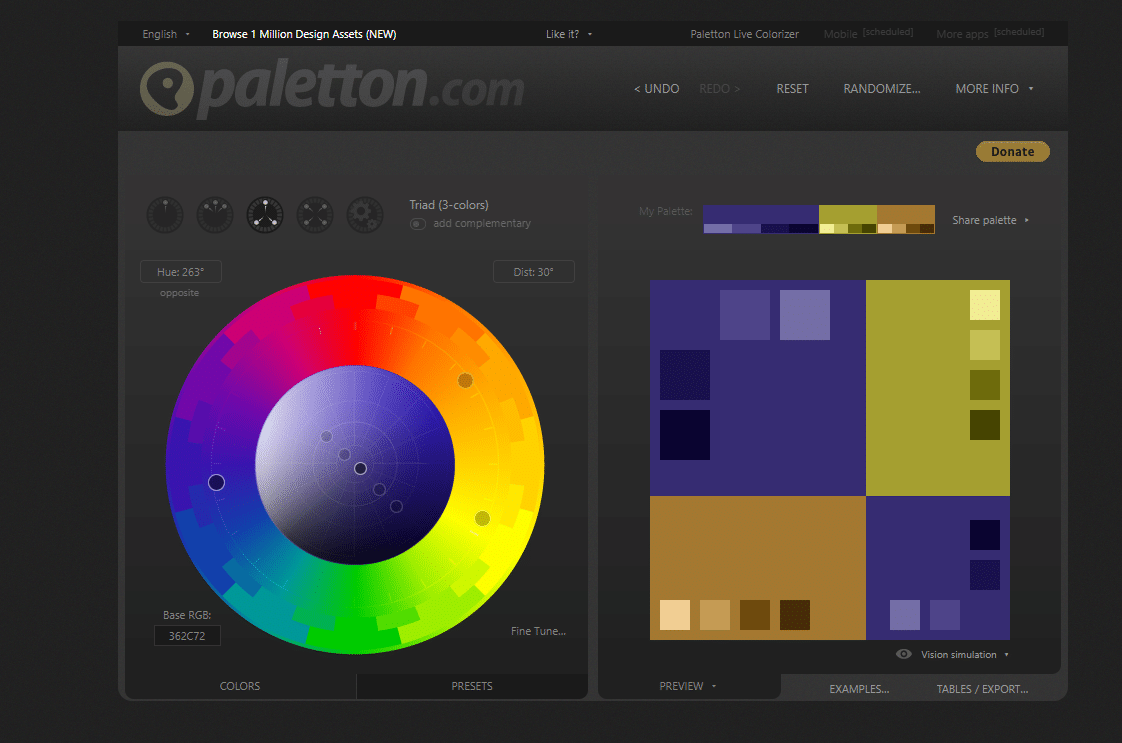Expand the MORE INFO menu

[994, 89]
